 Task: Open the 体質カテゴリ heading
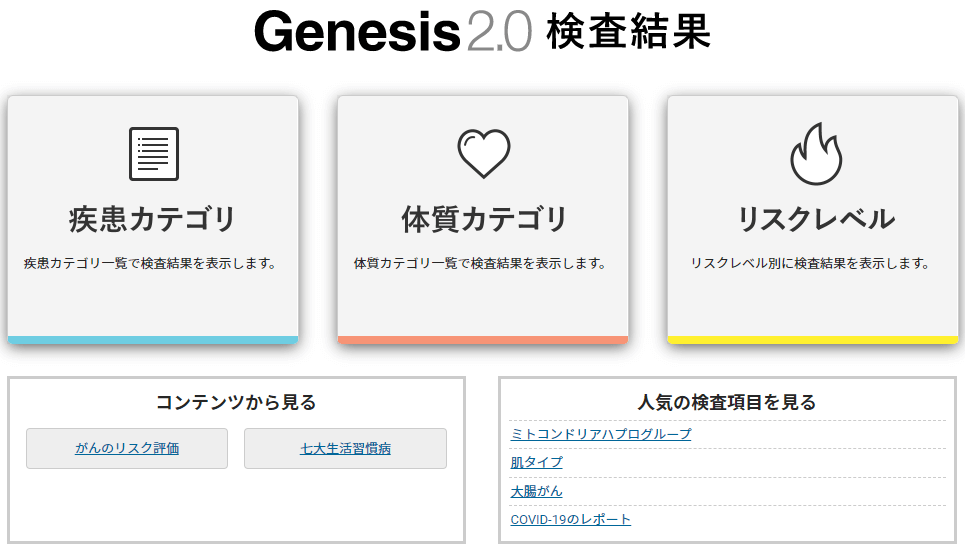(x=484, y=219)
